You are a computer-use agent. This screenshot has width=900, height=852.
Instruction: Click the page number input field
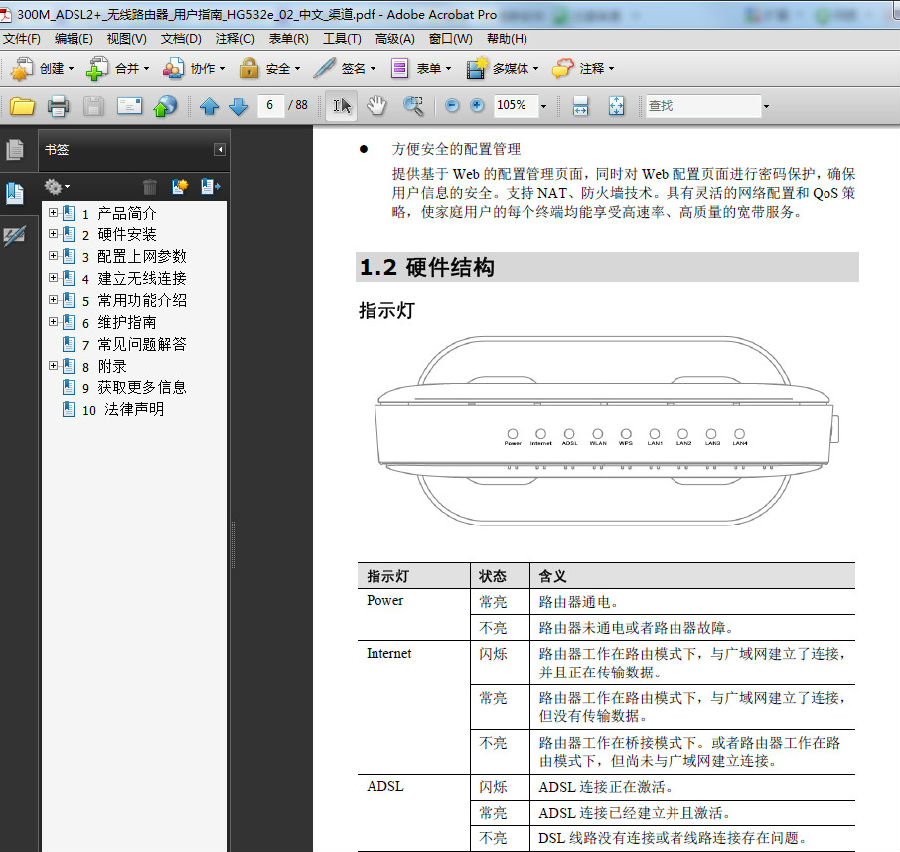pos(270,105)
